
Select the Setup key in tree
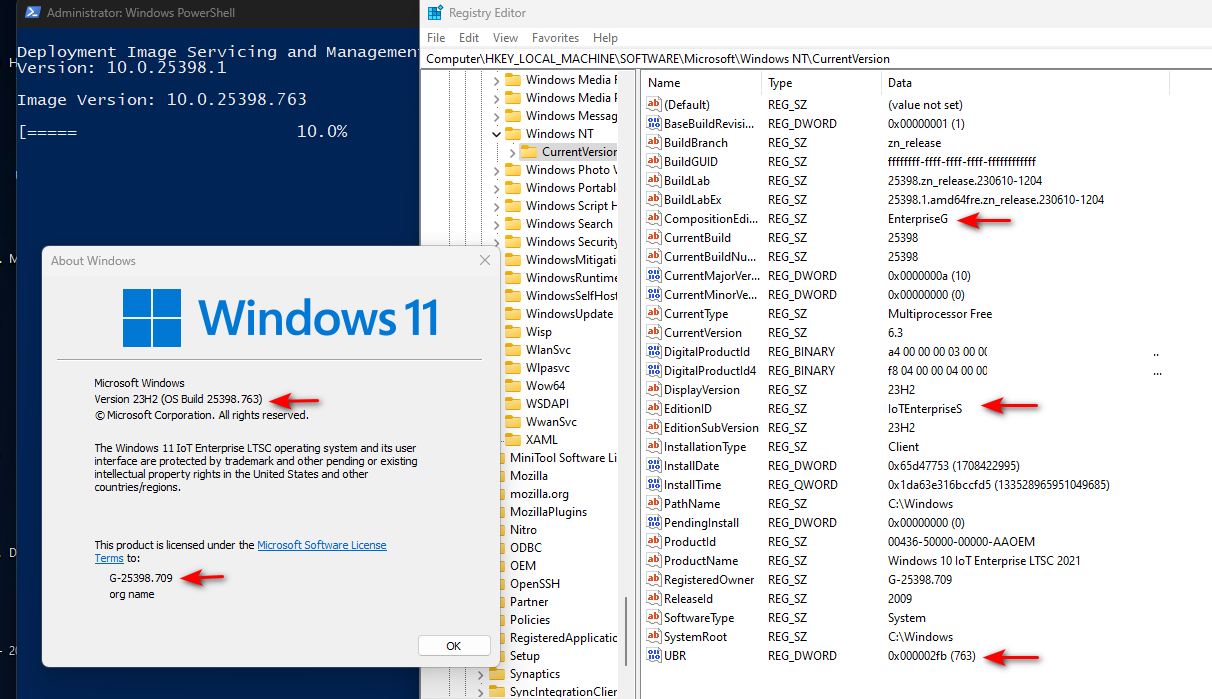pyautogui.click(x=525, y=656)
